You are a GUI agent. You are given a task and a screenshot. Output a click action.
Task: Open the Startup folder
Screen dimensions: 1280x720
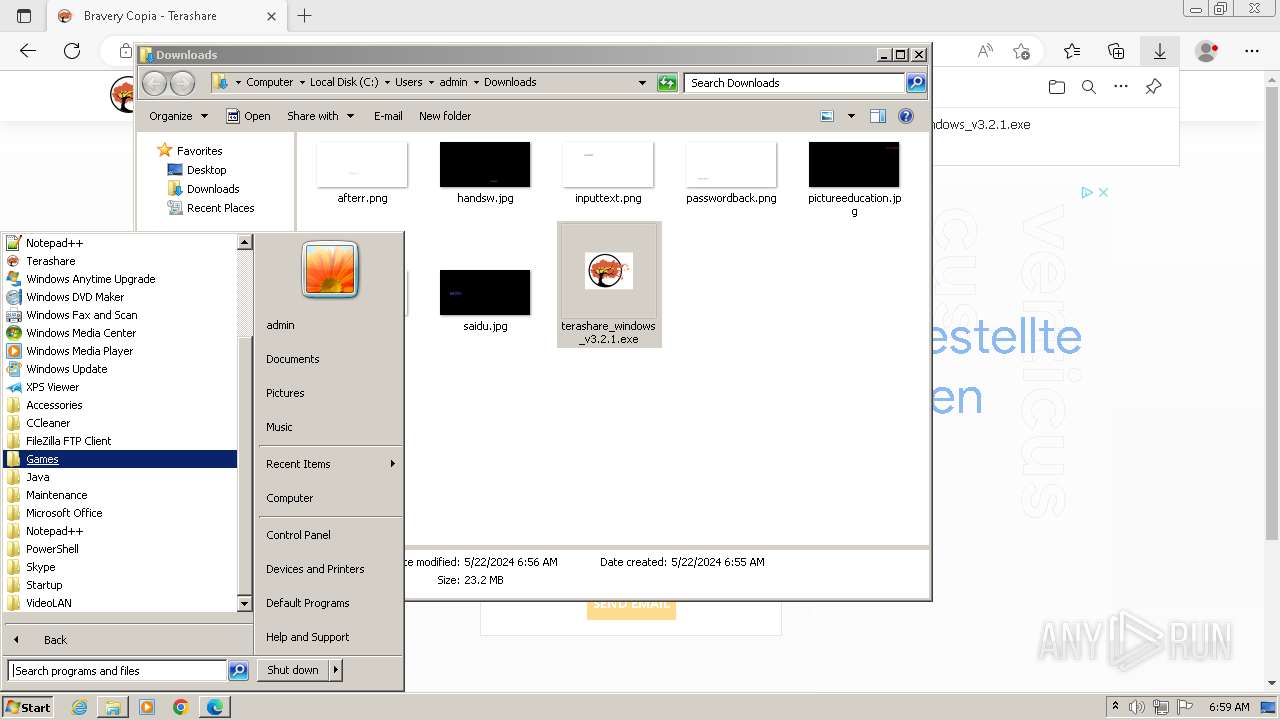click(x=44, y=585)
